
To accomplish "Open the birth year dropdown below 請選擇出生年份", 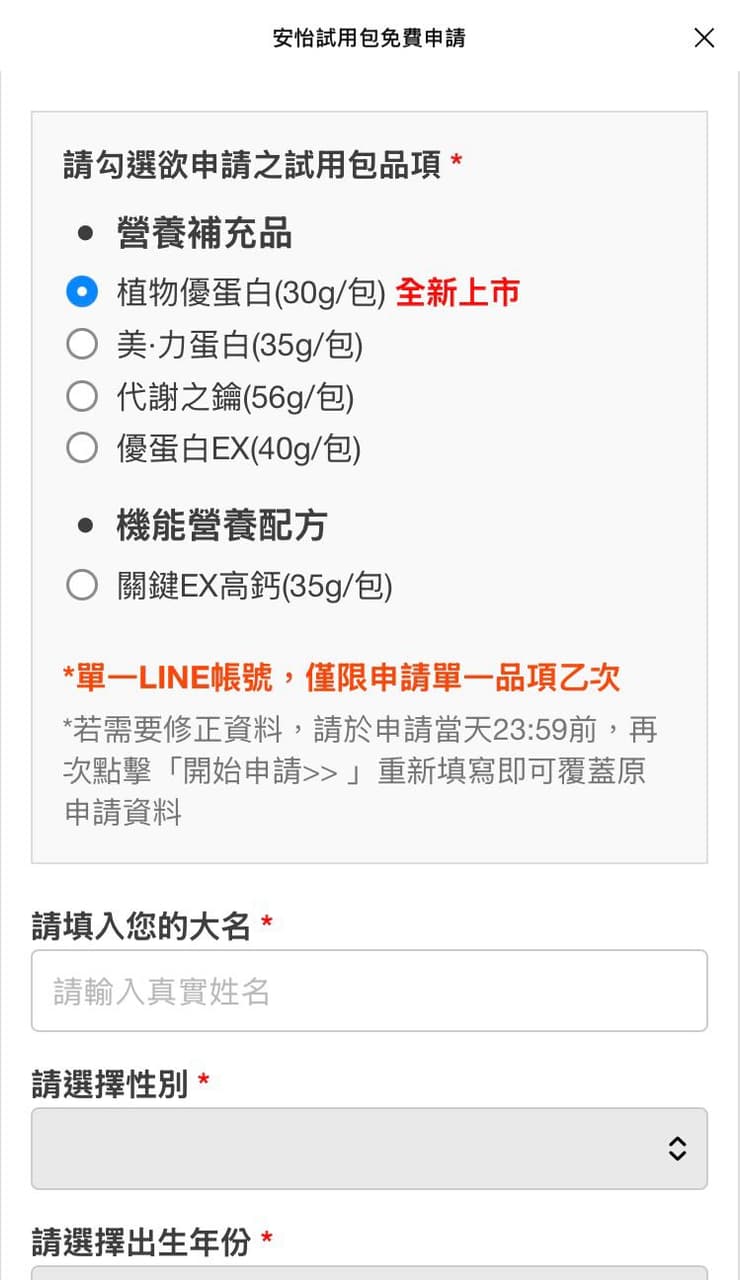I will tap(369, 1272).
